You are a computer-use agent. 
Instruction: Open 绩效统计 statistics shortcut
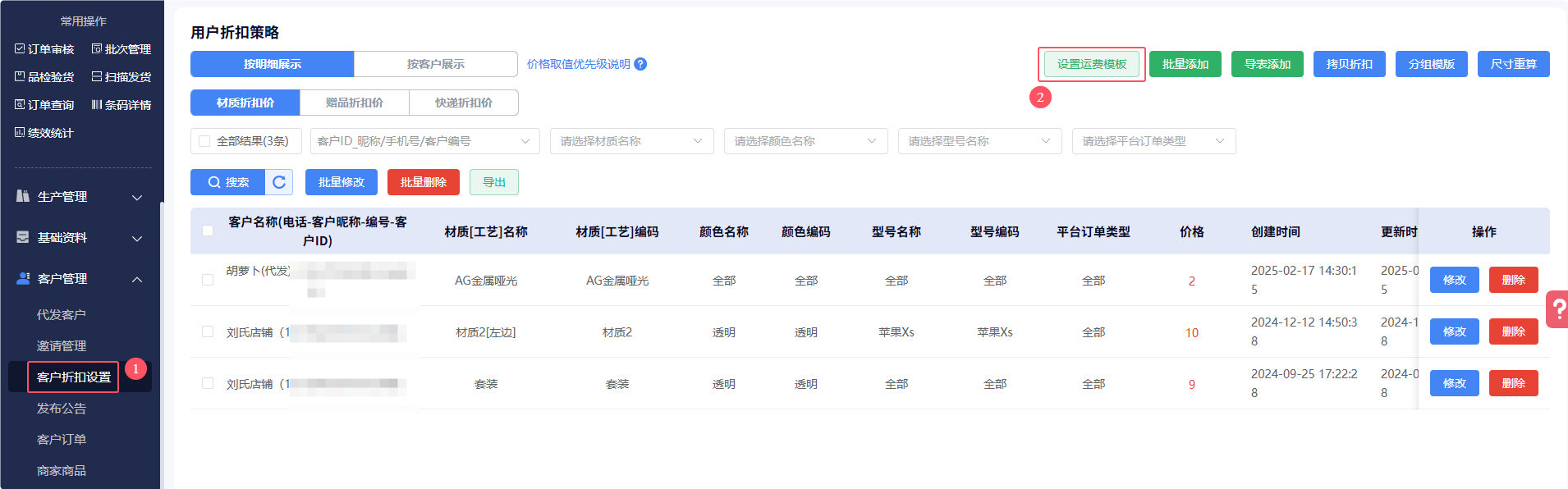tap(44, 133)
